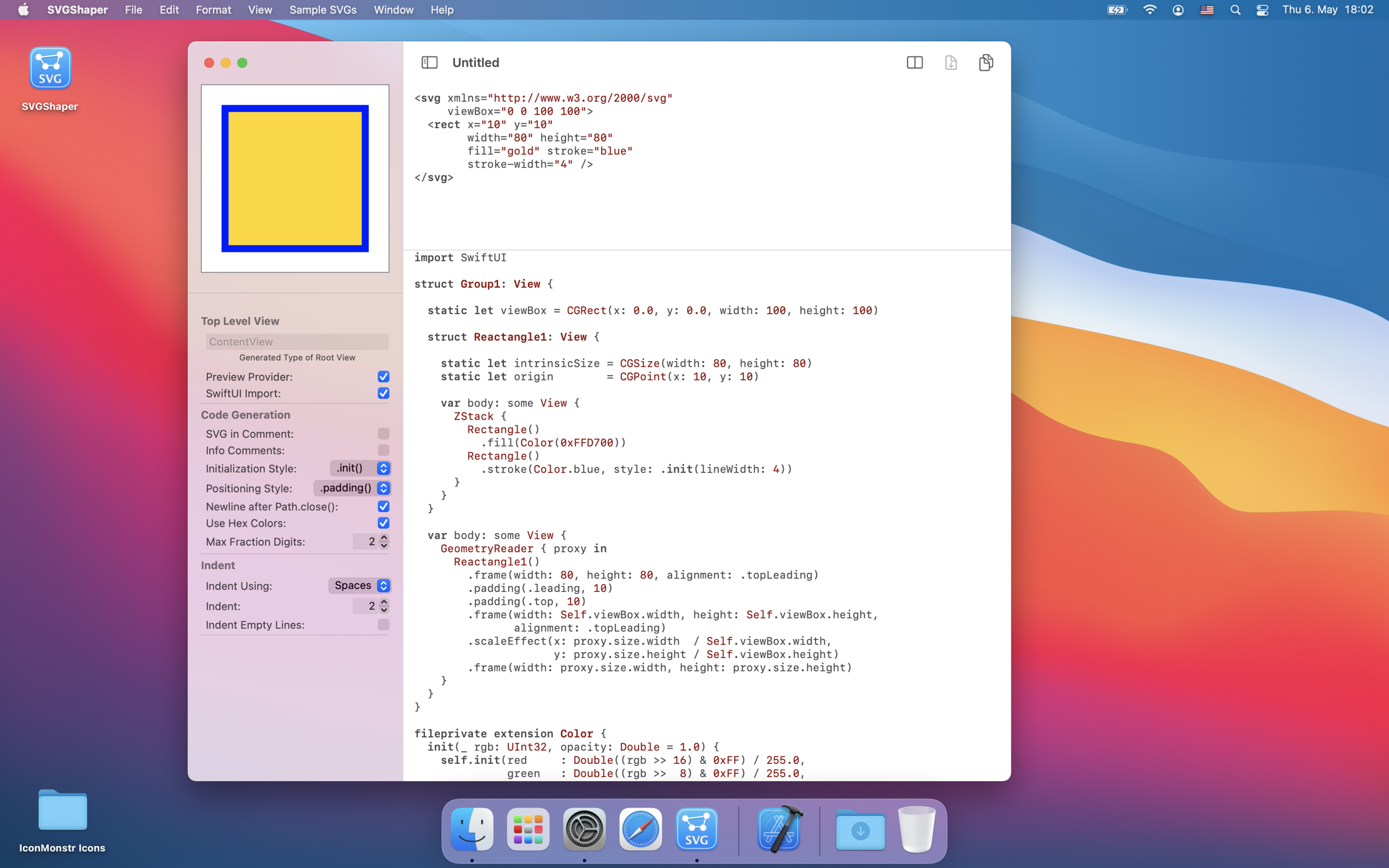The height and width of the screenshot is (868, 1389).
Task: Enable the SVG in Comment checkbox
Action: click(384, 433)
